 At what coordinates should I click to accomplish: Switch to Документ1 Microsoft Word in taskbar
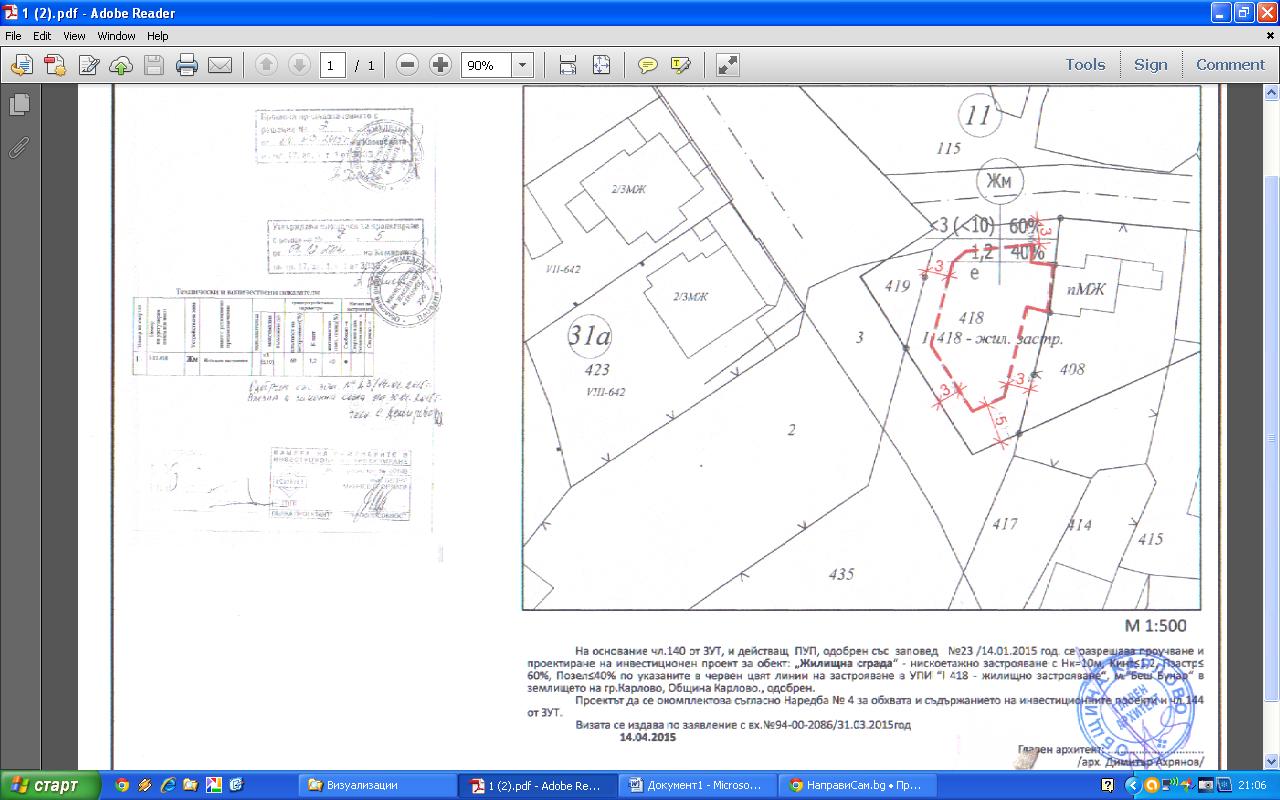pyautogui.click(x=695, y=786)
